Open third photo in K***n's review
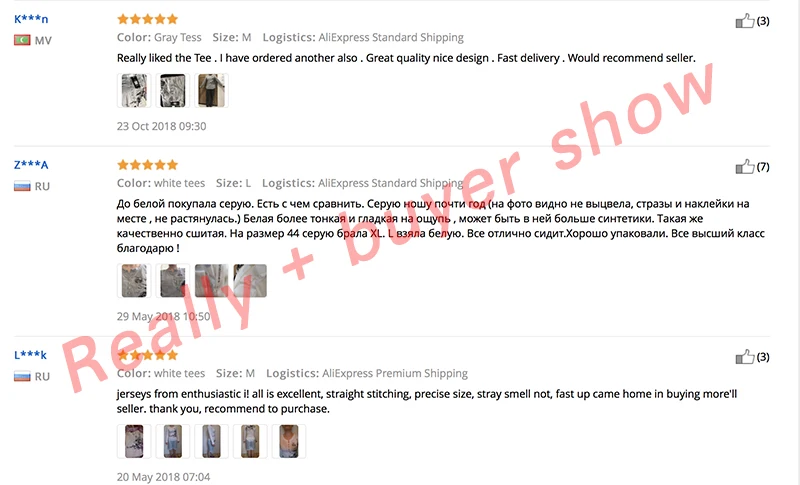Screen dimensions: 800x485 [212, 90]
